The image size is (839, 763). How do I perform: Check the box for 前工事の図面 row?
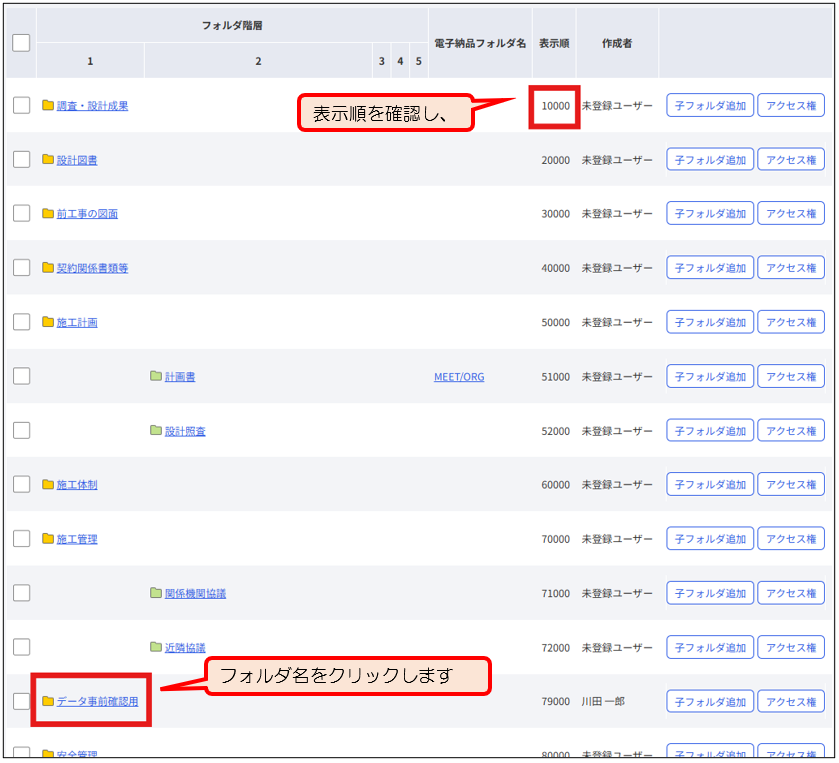21,213
